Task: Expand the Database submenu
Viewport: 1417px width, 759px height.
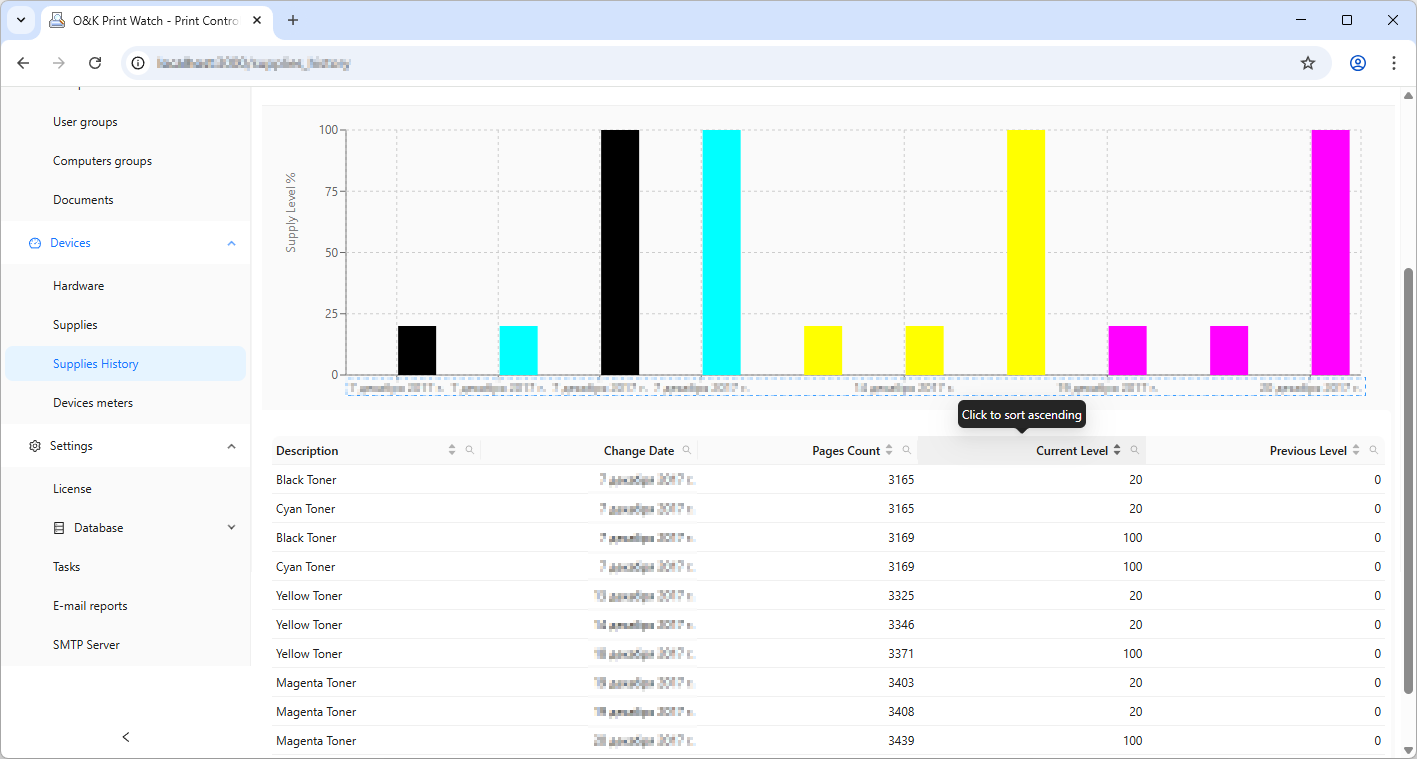Action: coord(231,528)
